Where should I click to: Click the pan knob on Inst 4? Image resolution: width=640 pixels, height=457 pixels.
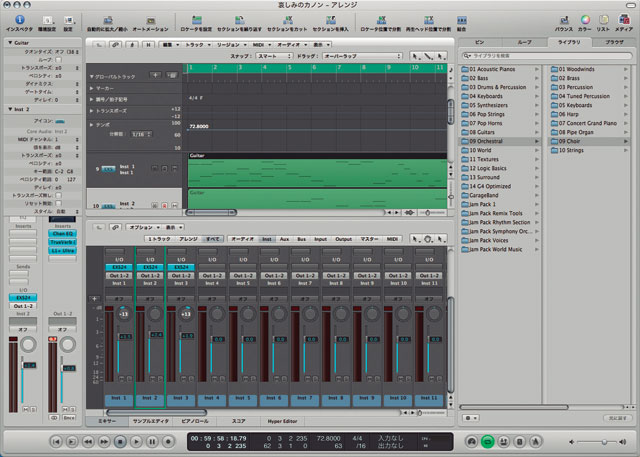[x=217, y=314]
